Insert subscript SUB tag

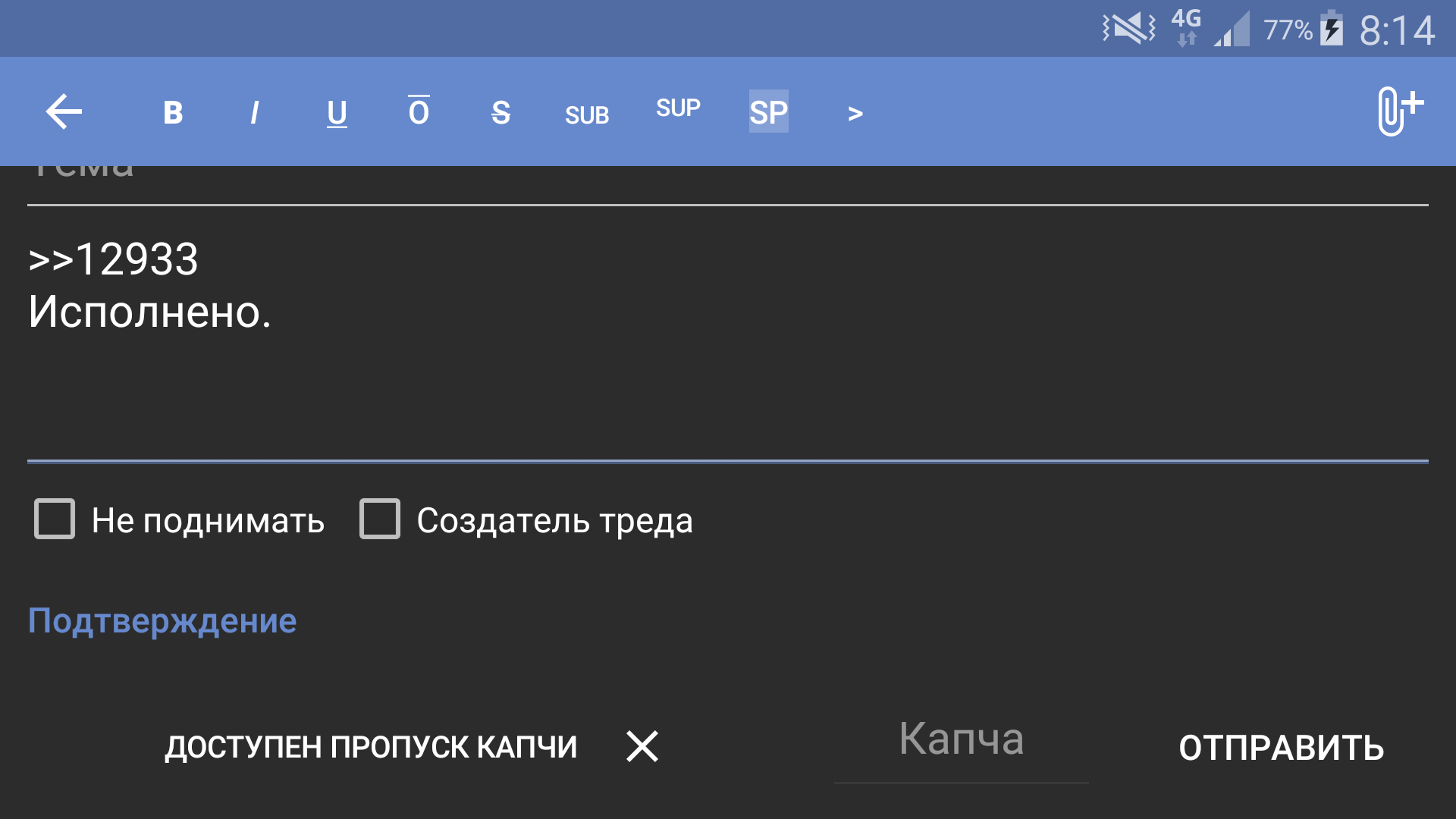(587, 115)
